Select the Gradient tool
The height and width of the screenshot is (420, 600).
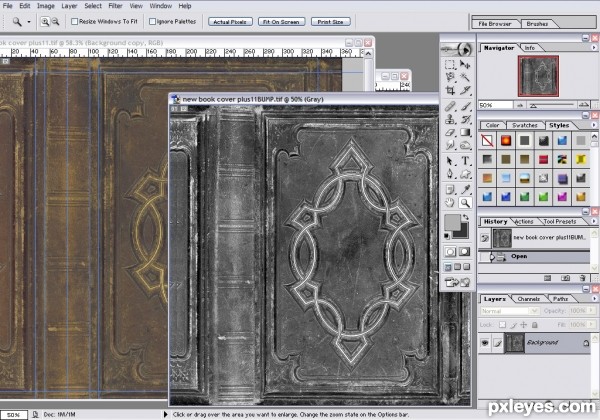point(465,132)
